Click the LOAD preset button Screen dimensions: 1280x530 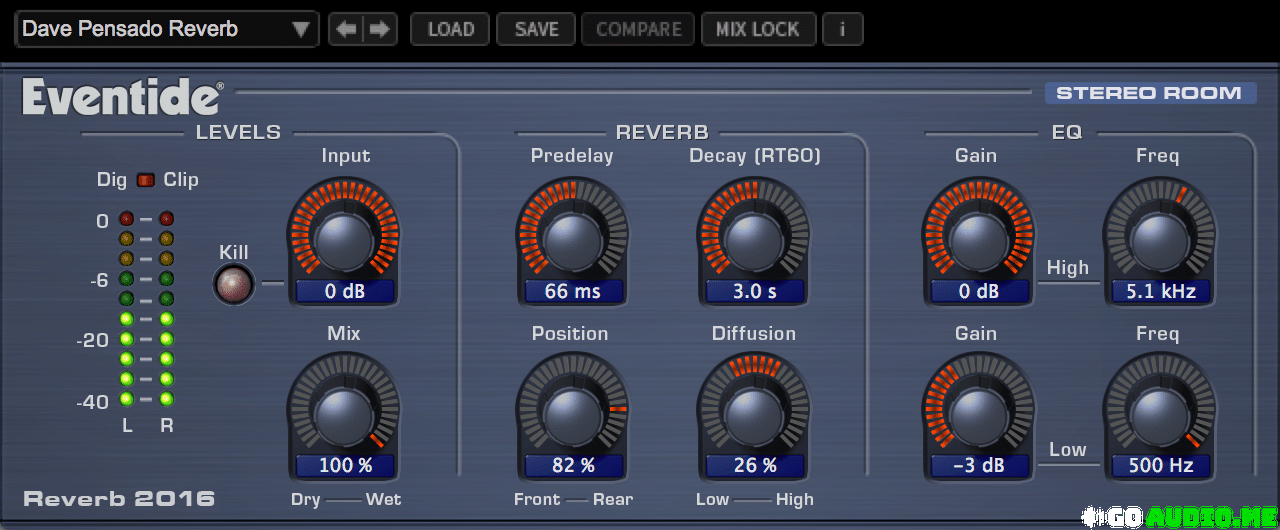[450, 30]
